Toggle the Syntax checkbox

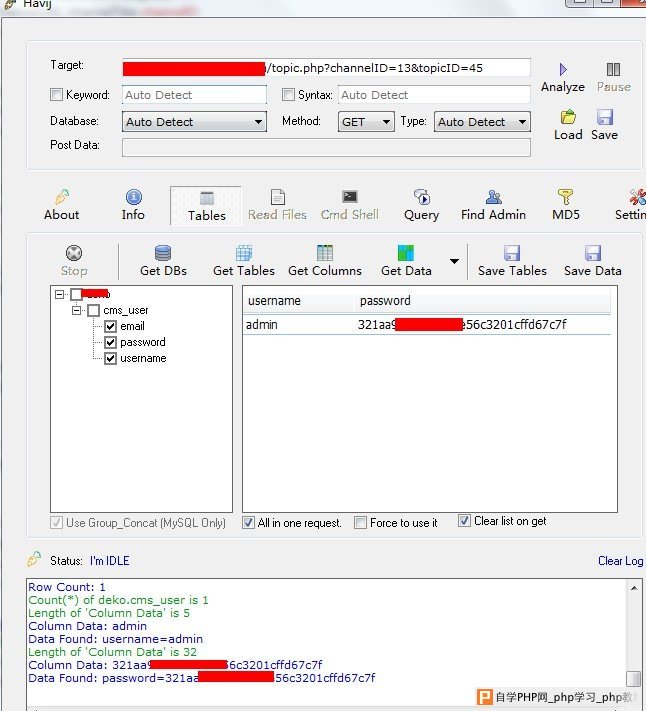288,95
